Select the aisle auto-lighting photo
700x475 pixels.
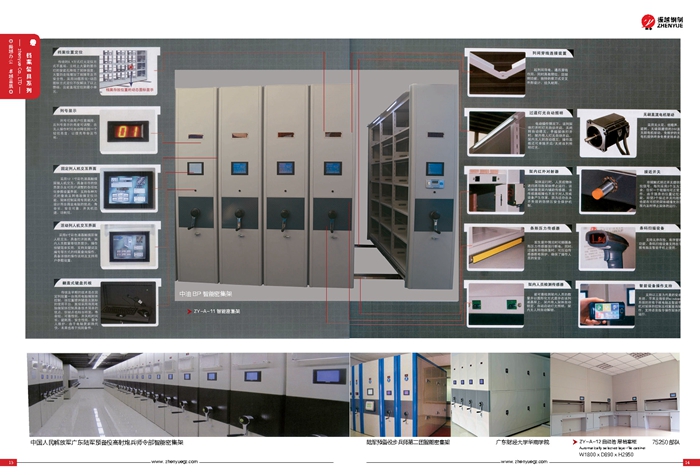pos(496,131)
